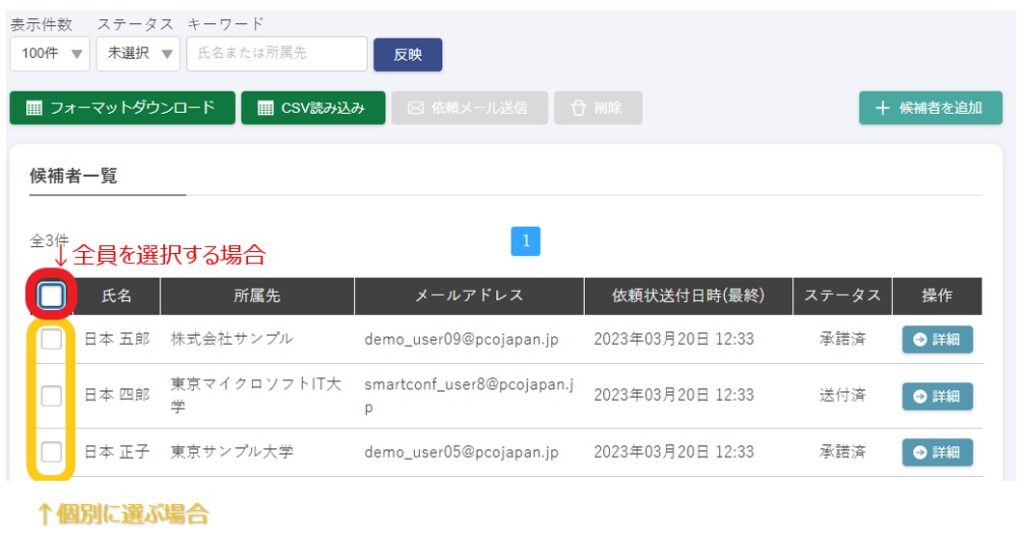
Task: Click 送付済 status of 日本 四郎
Action: [x=842, y=395]
